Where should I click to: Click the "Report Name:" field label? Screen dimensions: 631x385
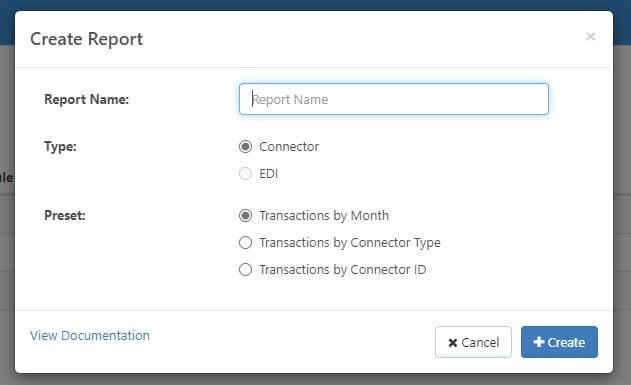click(87, 99)
